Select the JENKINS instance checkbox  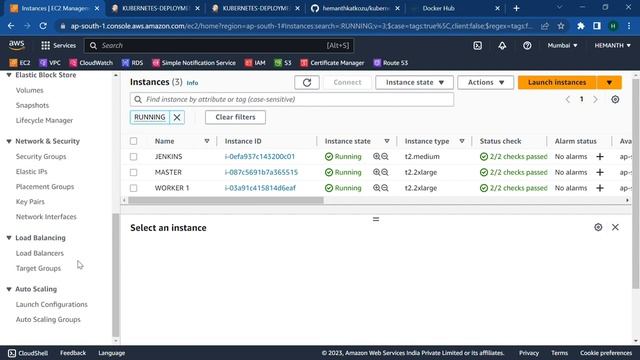tap(133, 157)
